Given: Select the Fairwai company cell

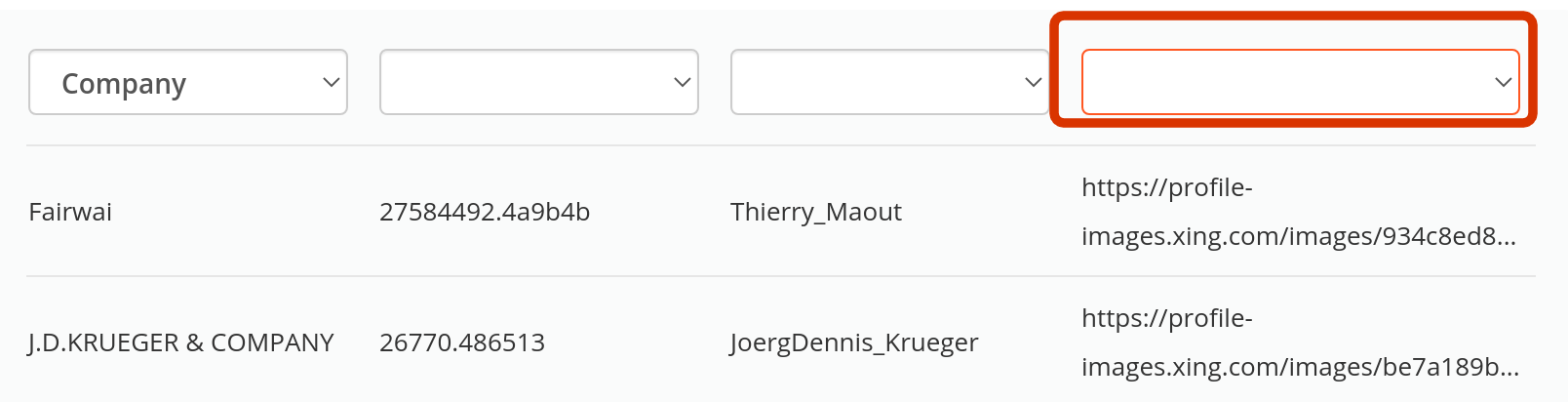Looking at the screenshot, I should pos(70,212).
